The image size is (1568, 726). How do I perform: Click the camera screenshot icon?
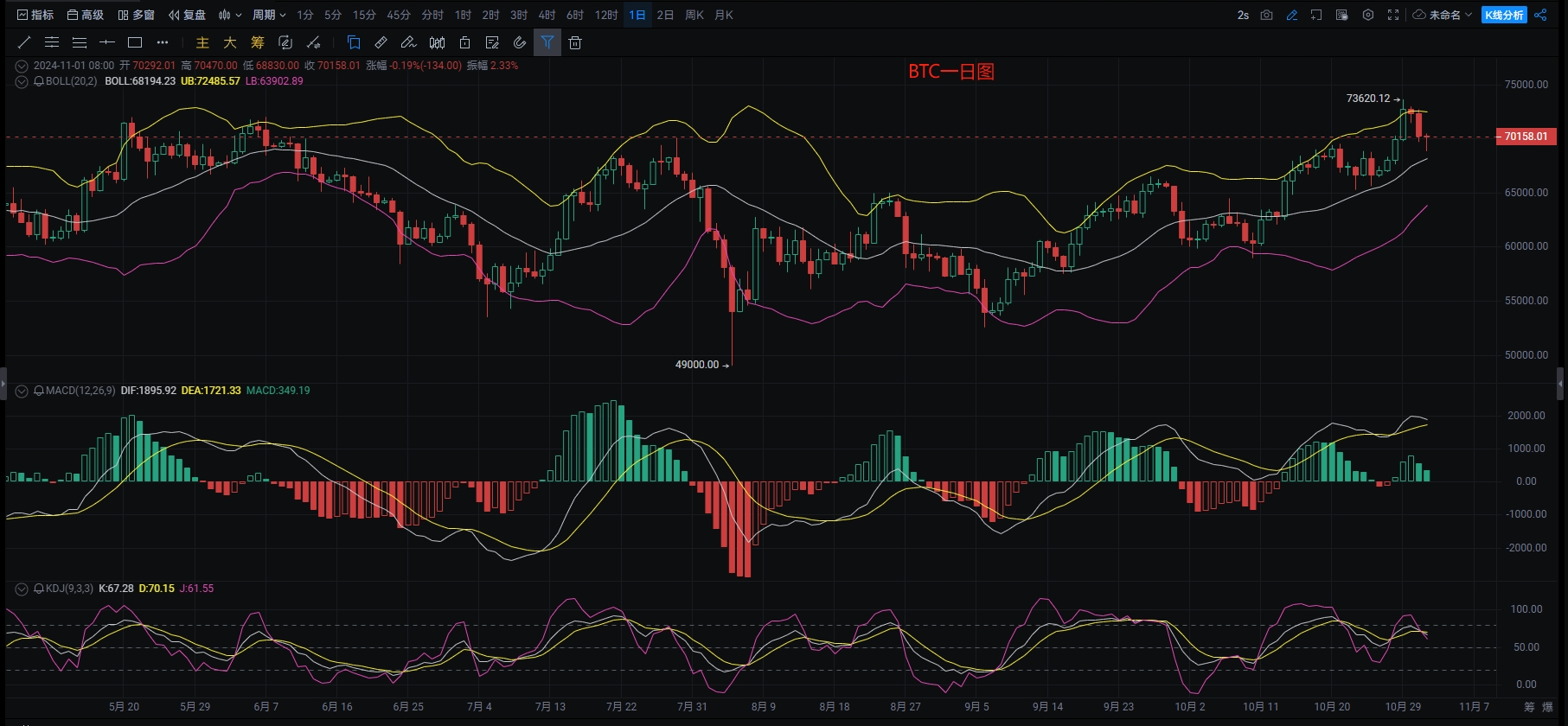(1266, 15)
